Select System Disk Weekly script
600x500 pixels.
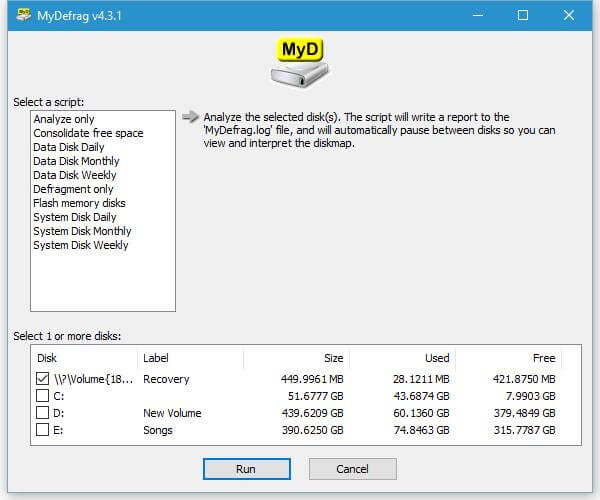click(81, 245)
